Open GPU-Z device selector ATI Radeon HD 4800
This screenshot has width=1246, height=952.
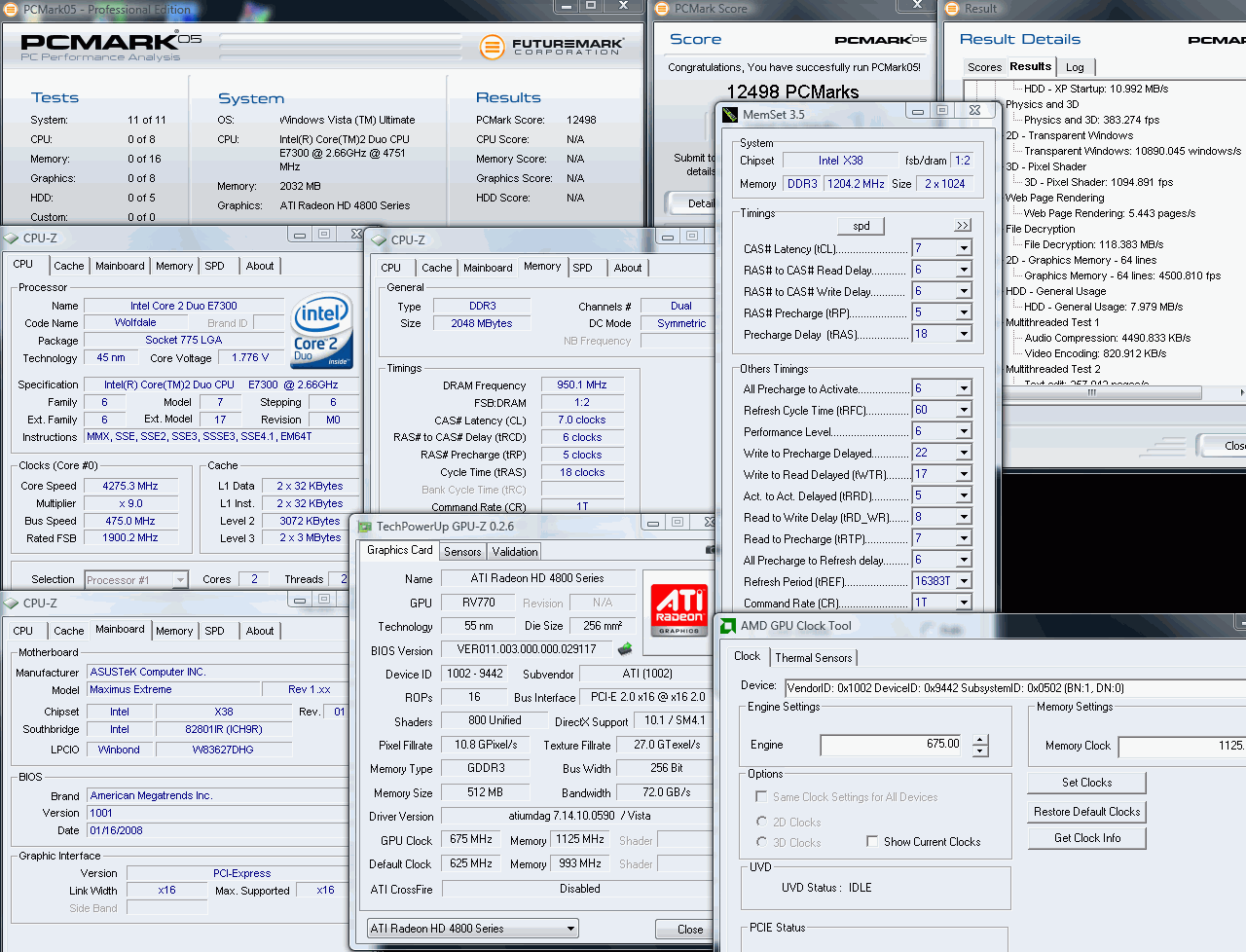(x=473, y=929)
